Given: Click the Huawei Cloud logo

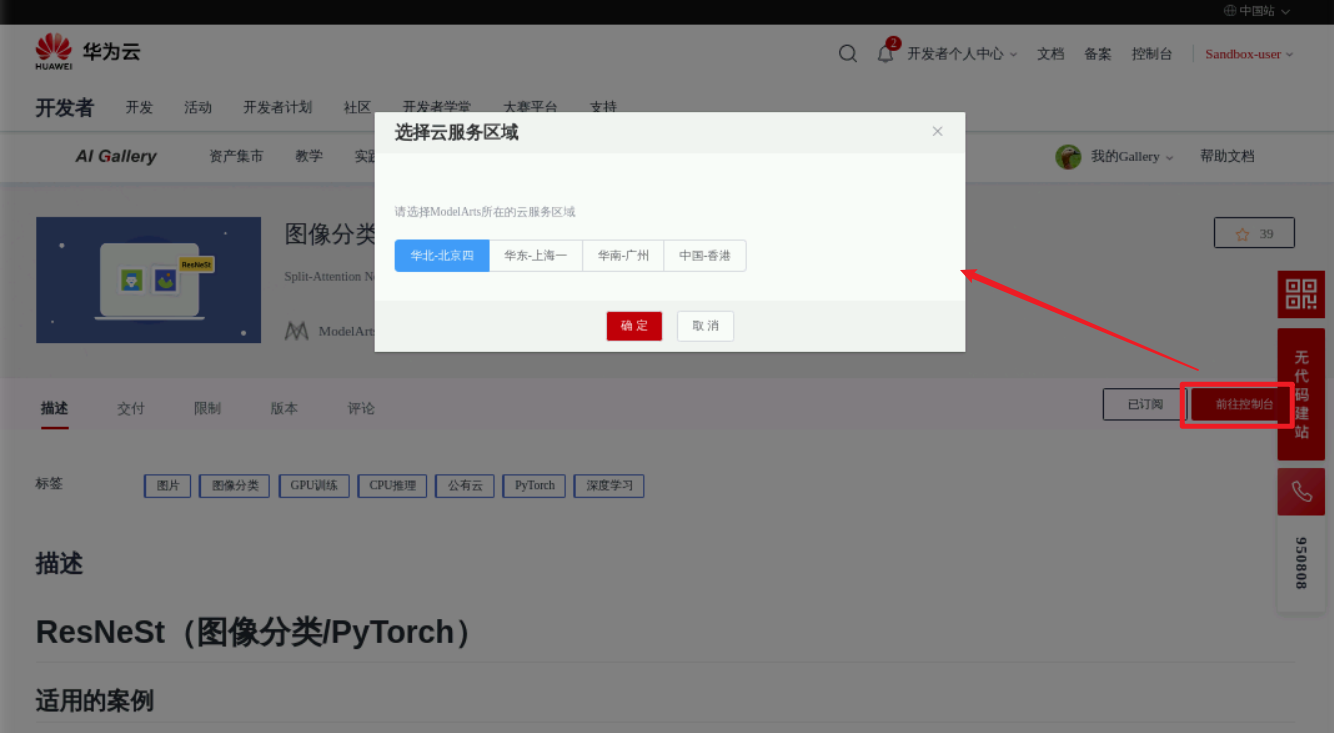Looking at the screenshot, I should pos(88,52).
